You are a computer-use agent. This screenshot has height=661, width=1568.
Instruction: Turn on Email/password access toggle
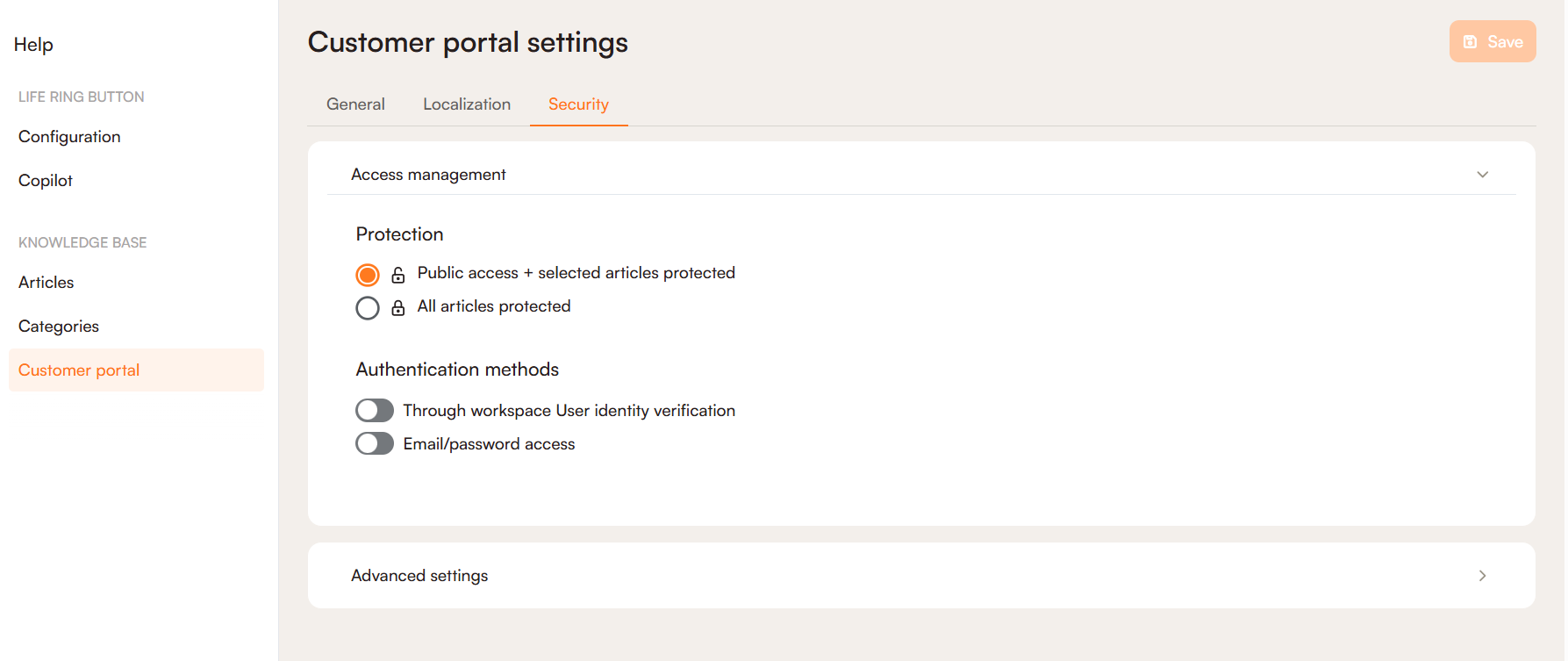point(375,444)
